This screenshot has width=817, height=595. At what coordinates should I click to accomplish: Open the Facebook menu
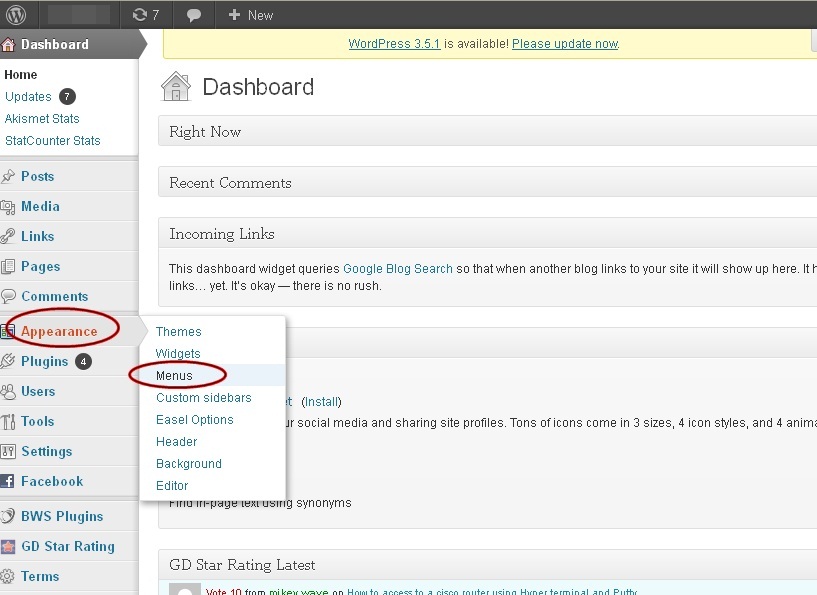pyautogui.click(x=52, y=481)
